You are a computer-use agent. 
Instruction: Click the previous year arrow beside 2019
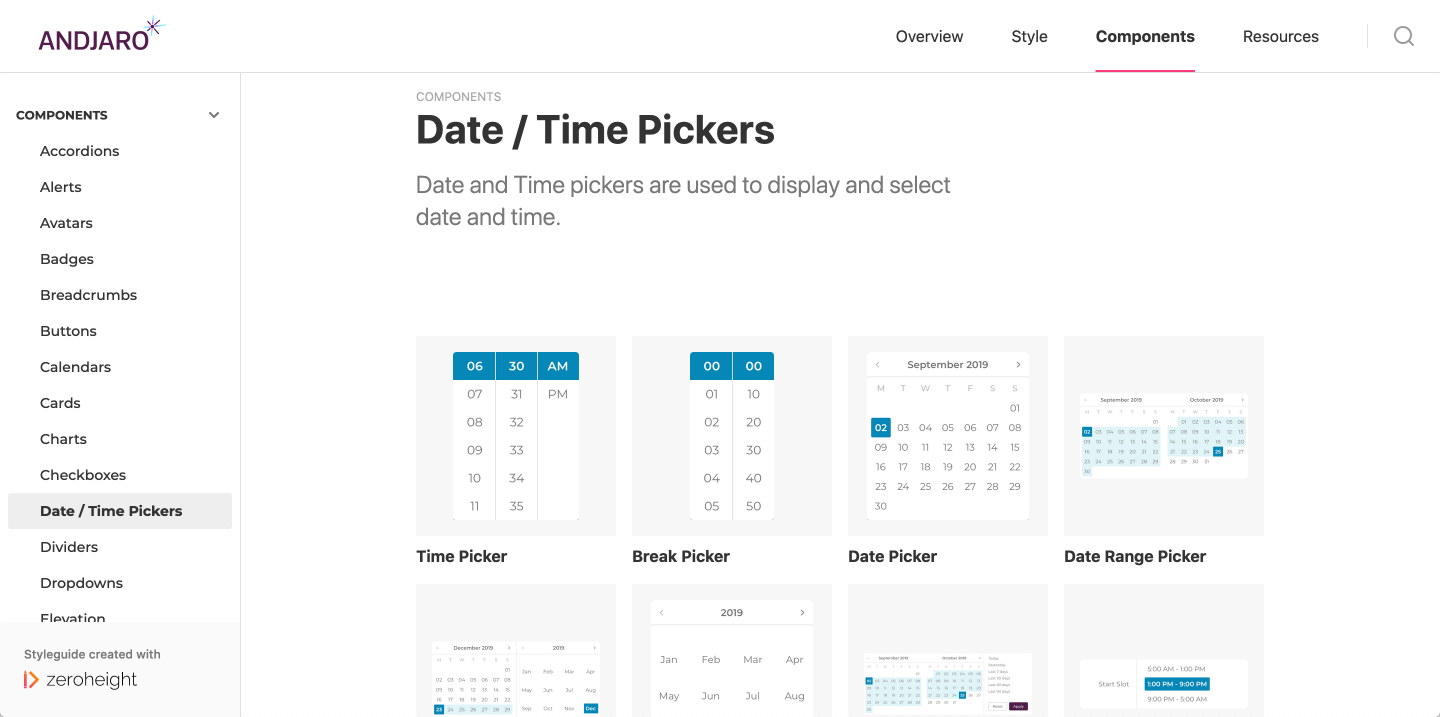pos(662,613)
